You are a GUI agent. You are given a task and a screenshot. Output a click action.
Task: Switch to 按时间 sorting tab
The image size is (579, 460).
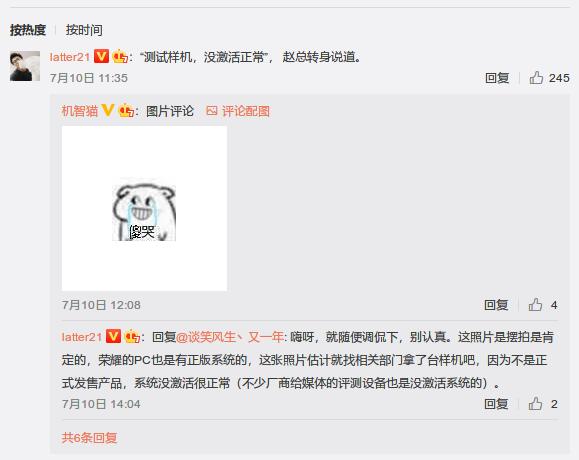click(x=84, y=30)
